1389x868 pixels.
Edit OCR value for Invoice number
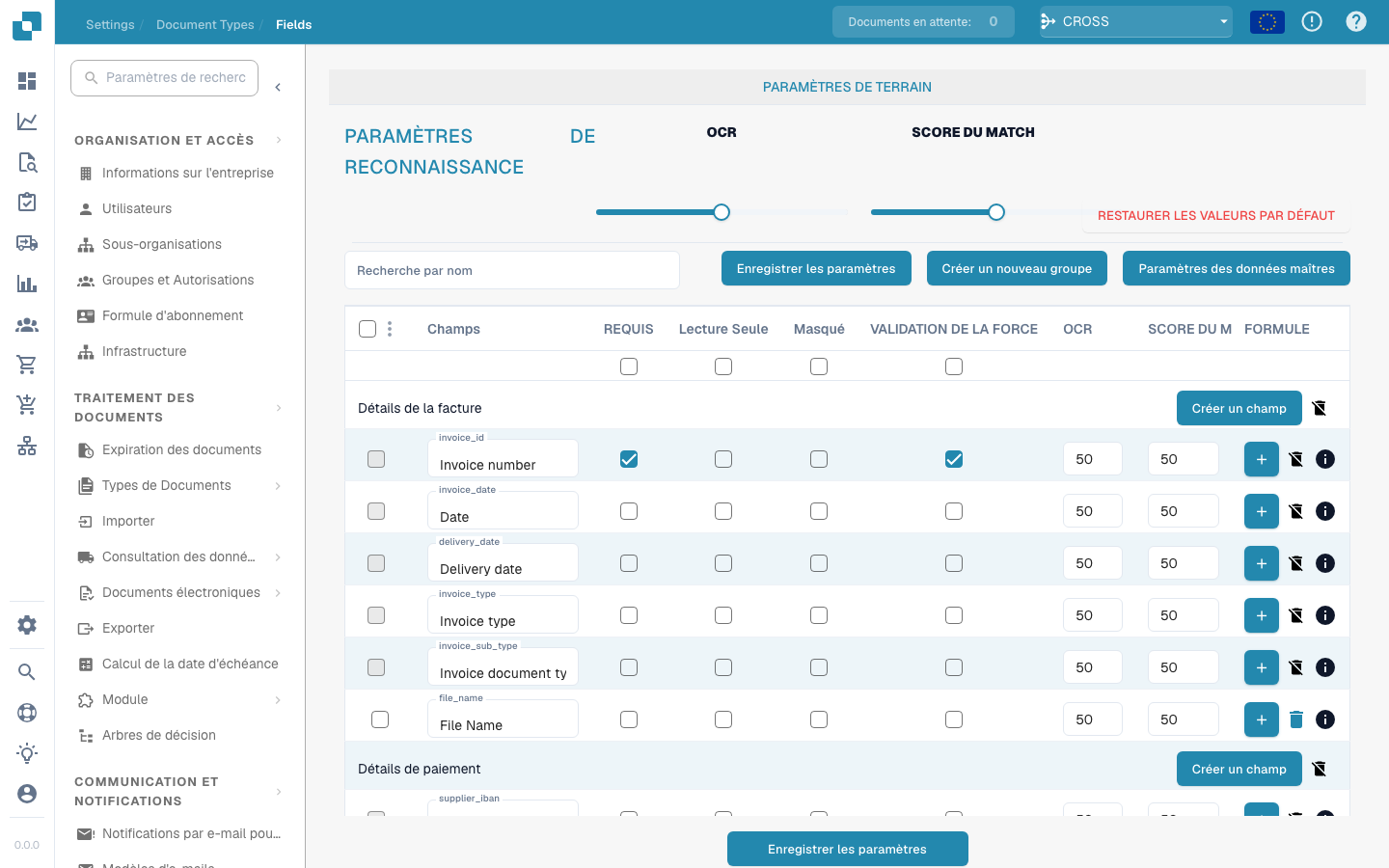tap(1092, 459)
